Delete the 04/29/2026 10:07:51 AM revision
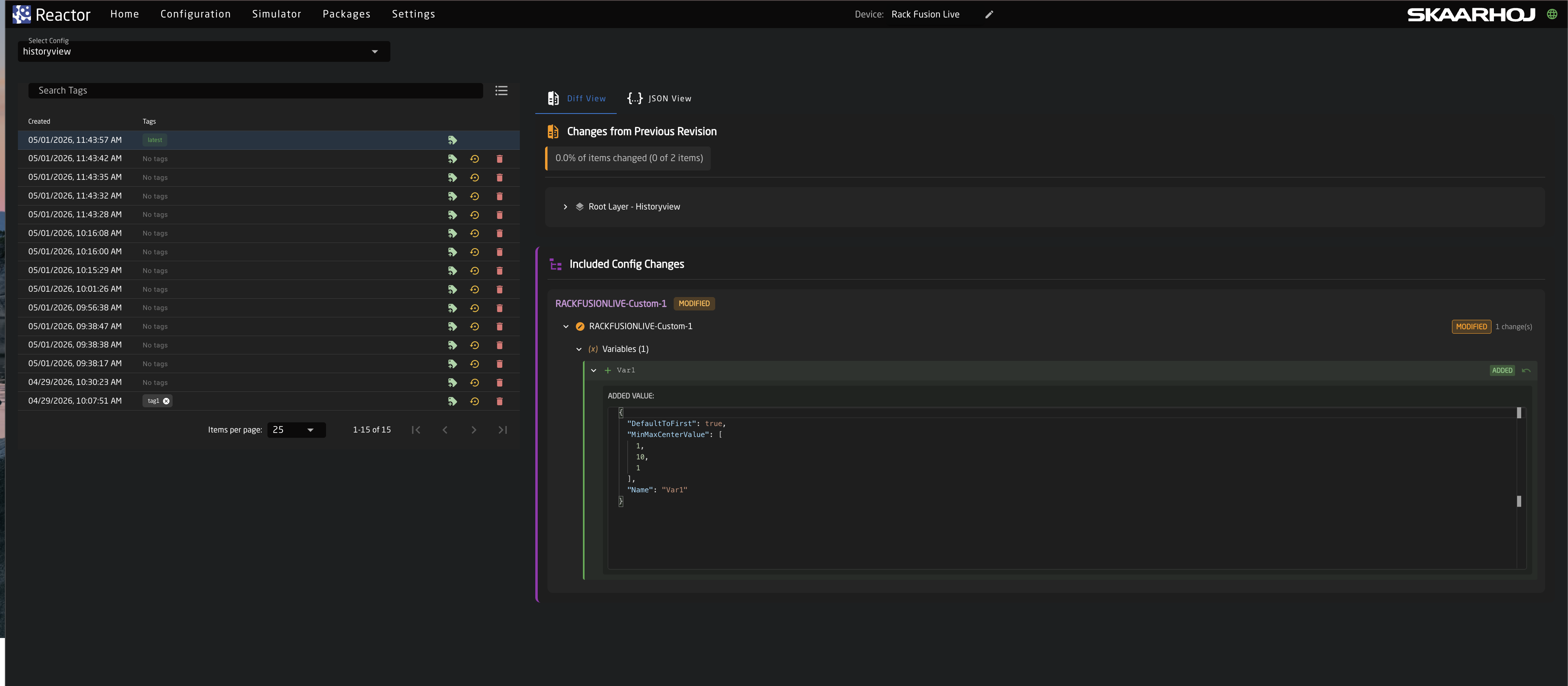 500,401
